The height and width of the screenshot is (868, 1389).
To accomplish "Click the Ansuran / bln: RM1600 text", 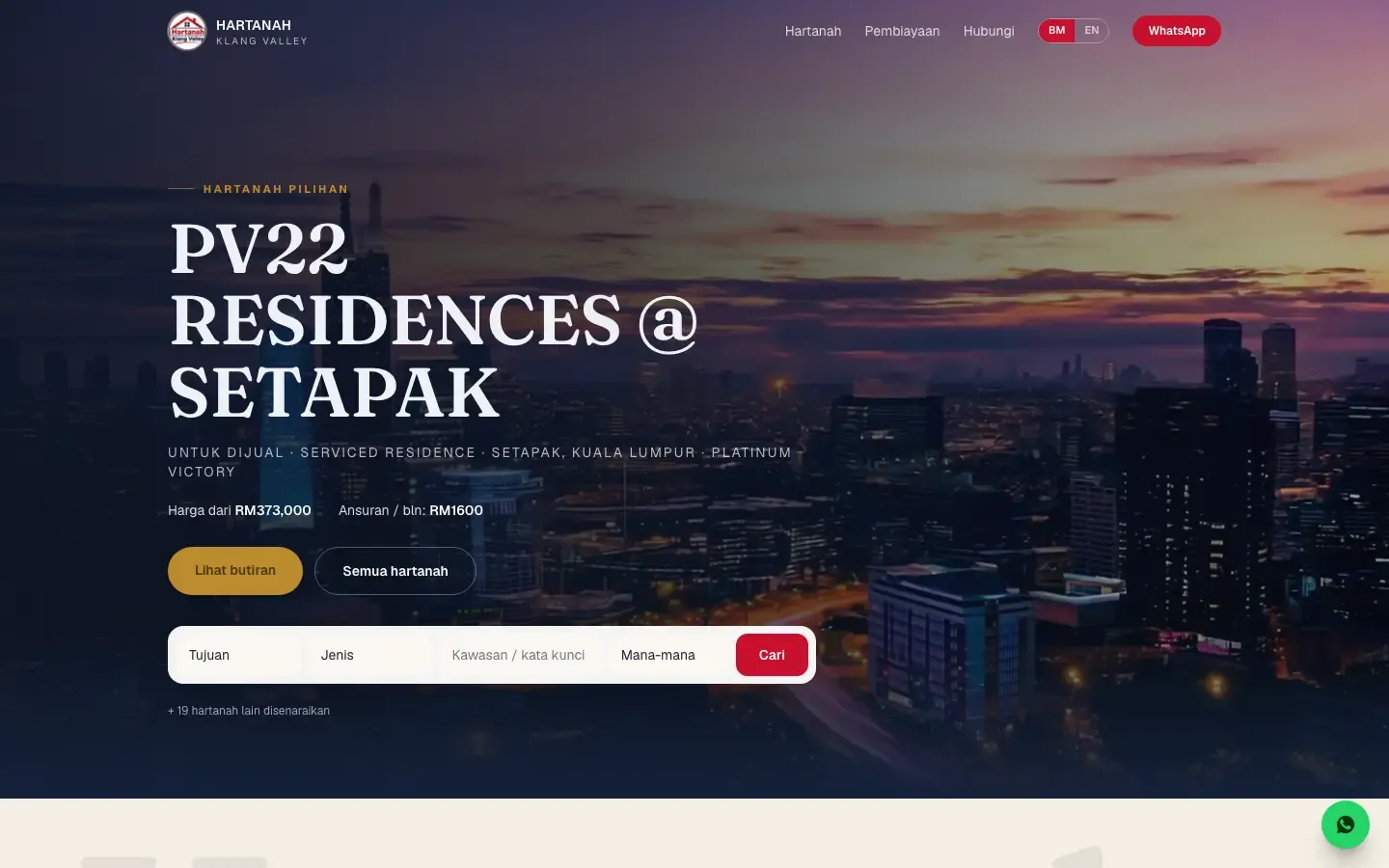I will (x=411, y=510).
